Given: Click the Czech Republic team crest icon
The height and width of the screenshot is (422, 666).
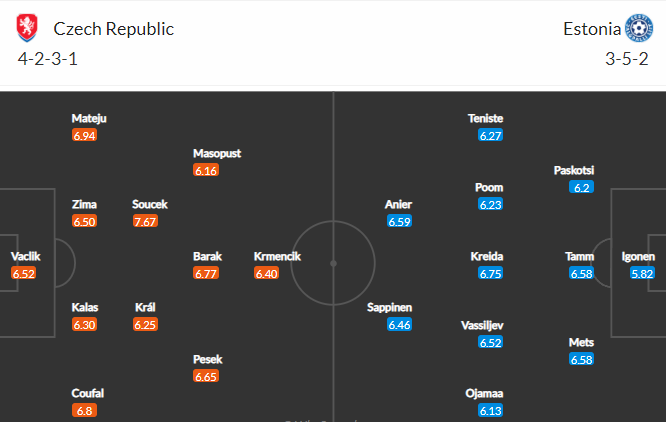Looking at the screenshot, I should click(27, 28).
